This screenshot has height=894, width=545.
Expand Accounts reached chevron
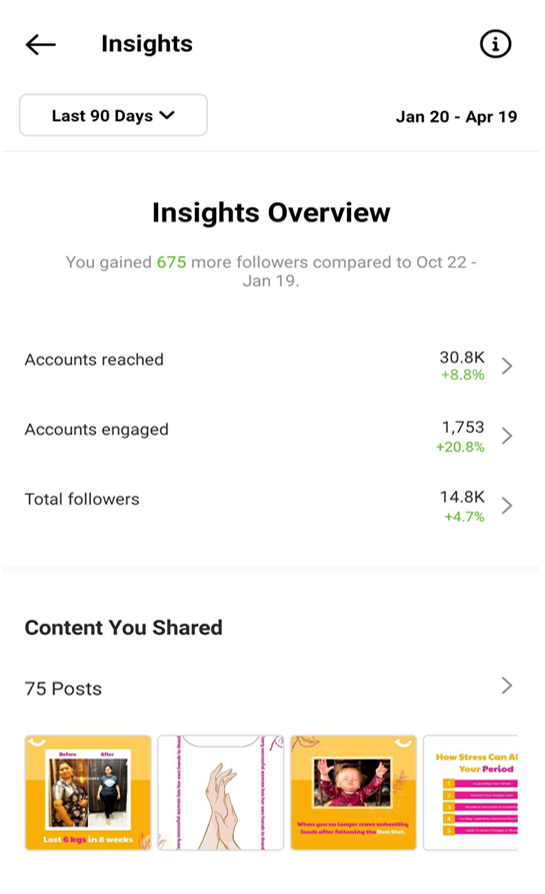506,365
